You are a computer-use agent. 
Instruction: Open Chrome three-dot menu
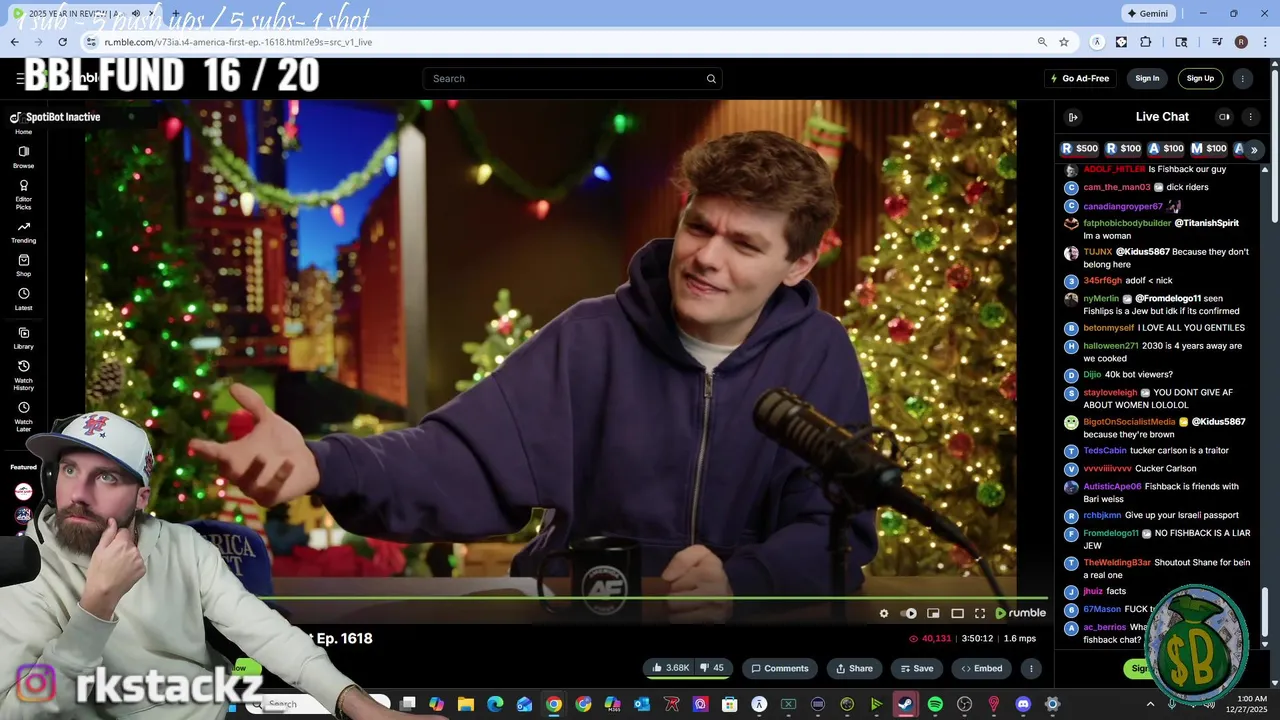point(1264,42)
